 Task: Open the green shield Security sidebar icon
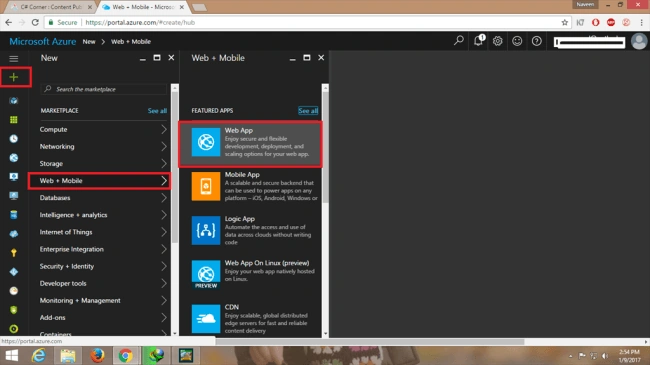14,310
